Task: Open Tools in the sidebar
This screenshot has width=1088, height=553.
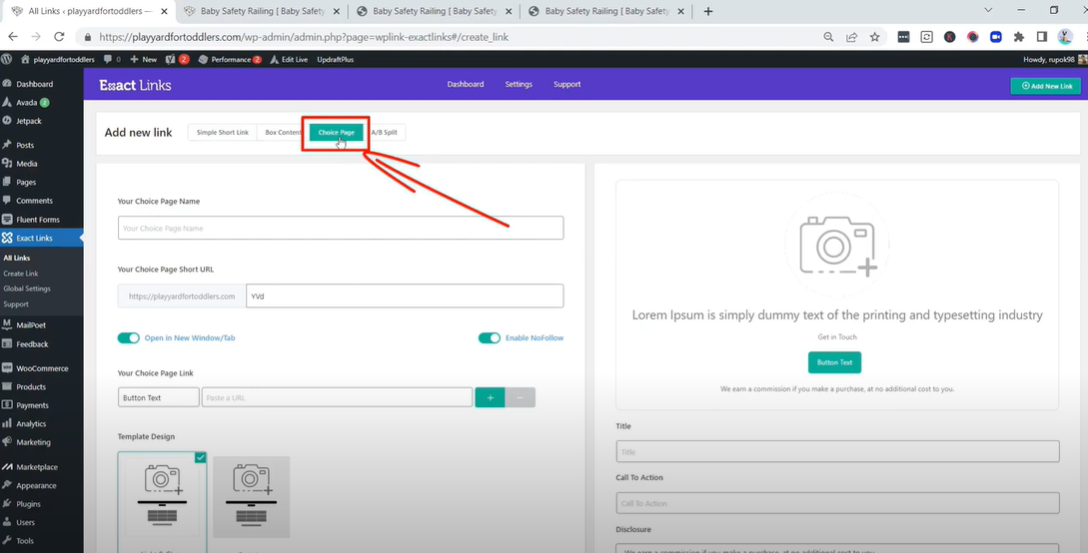Action: [x=24, y=541]
